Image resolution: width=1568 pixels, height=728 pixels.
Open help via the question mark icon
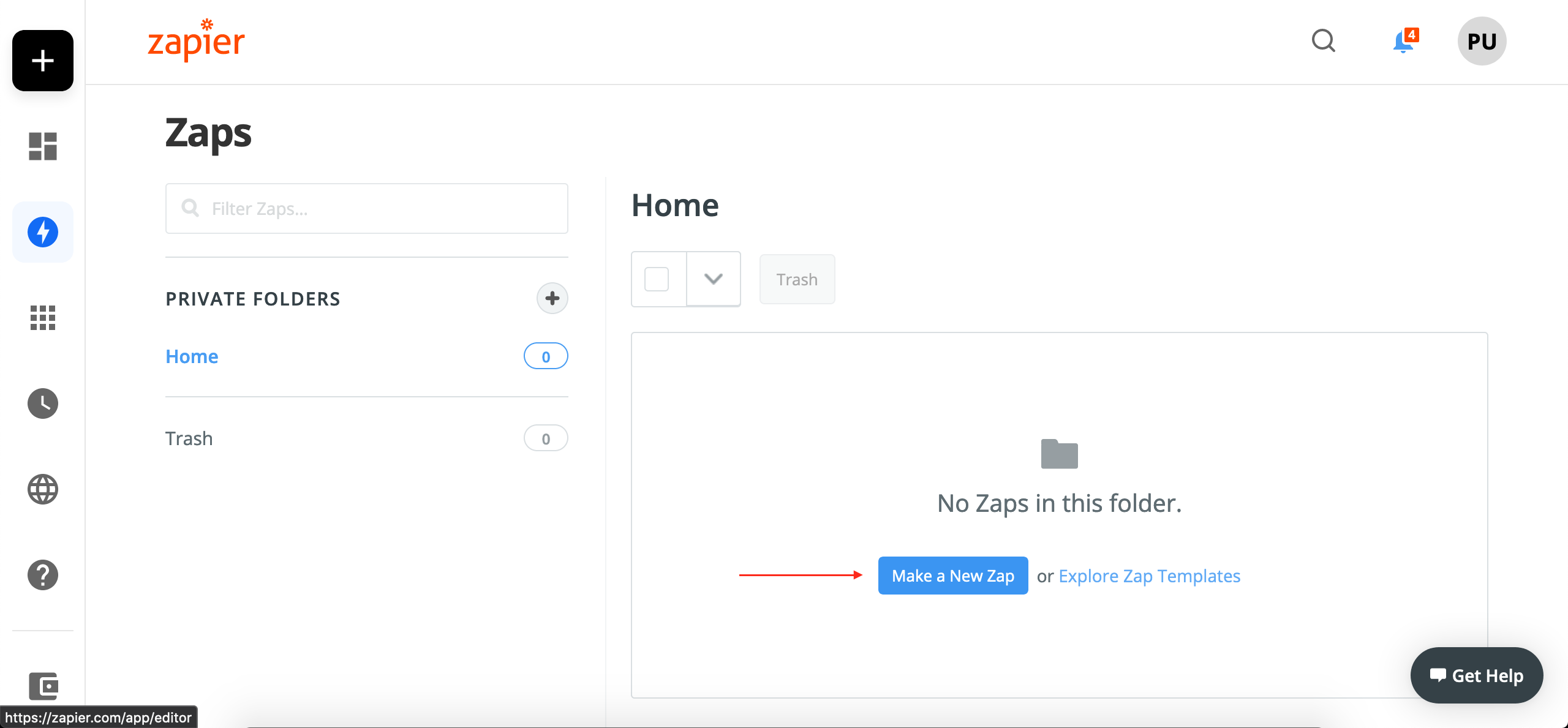tap(42, 574)
